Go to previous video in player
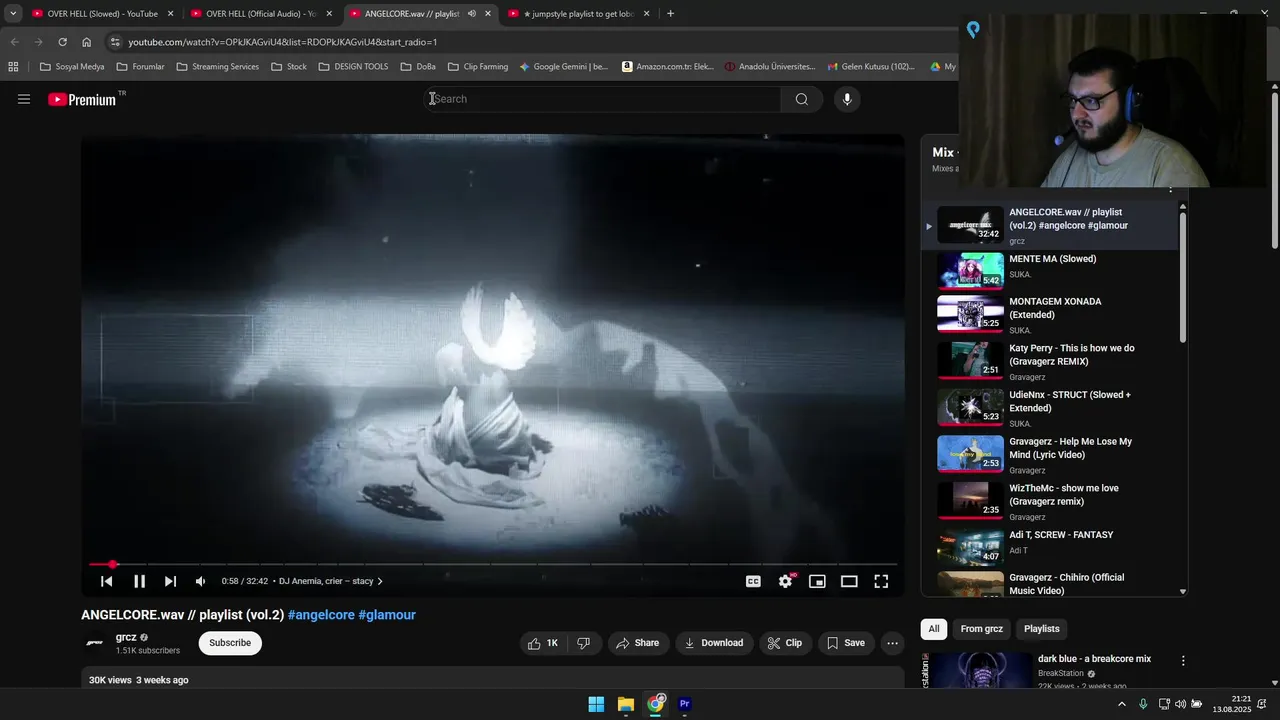 point(107,581)
